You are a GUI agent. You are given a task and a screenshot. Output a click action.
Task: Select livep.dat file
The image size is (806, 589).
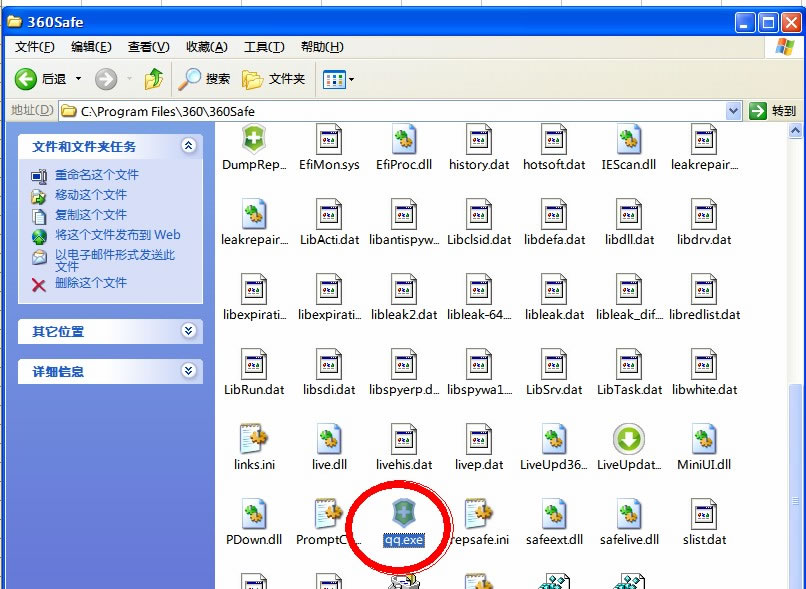click(x=479, y=447)
